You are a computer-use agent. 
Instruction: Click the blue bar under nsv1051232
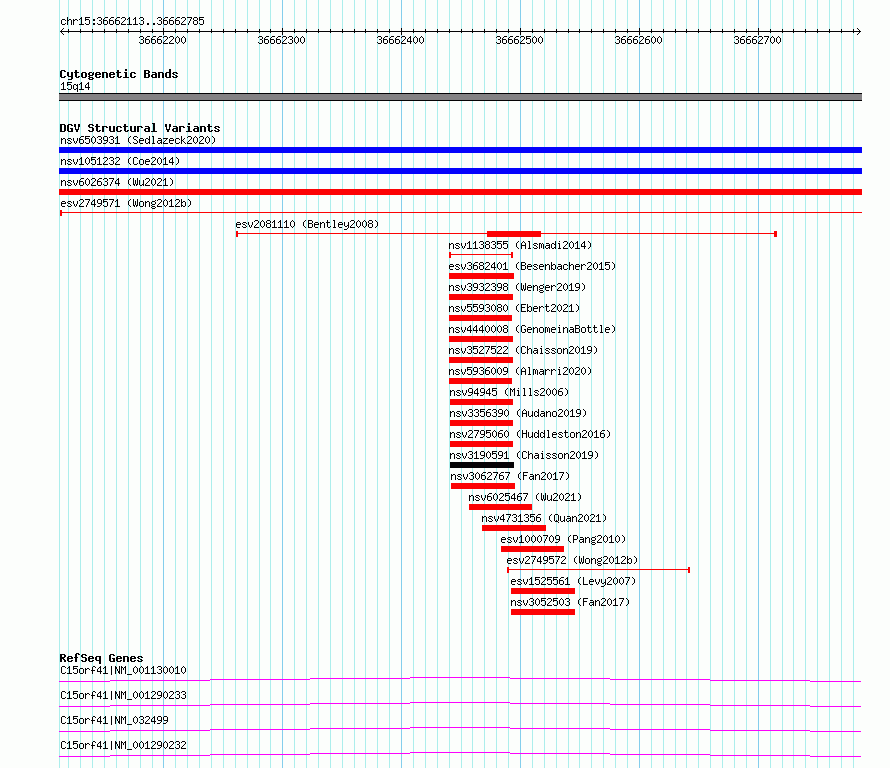tap(460, 171)
